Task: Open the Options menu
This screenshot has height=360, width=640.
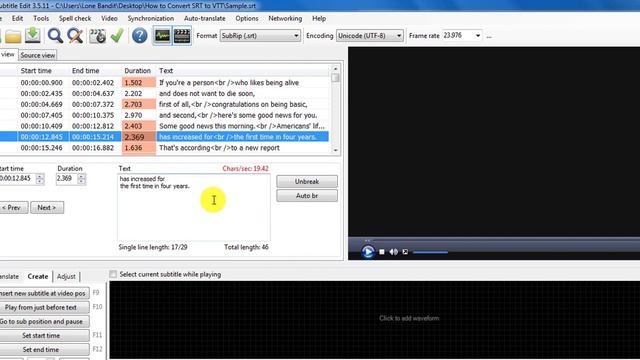Action: [x=247, y=18]
